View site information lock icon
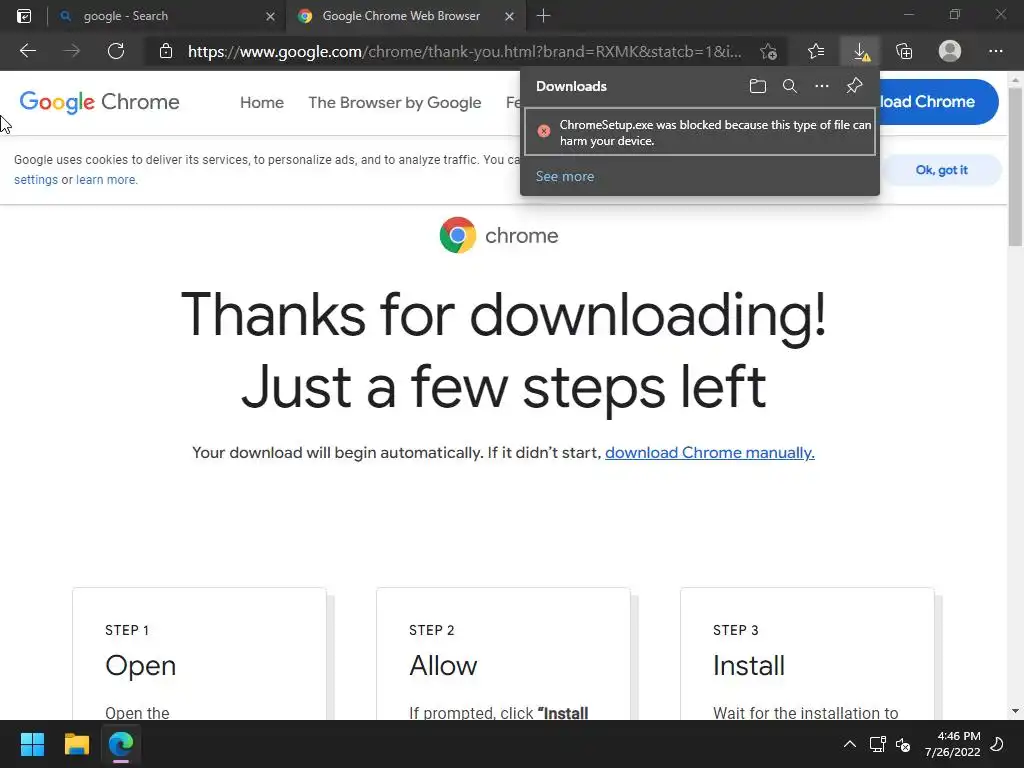 [x=166, y=51]
